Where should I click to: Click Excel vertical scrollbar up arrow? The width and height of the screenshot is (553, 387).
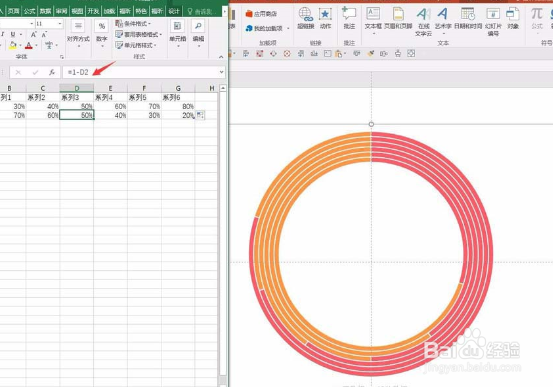coord(223,88)
